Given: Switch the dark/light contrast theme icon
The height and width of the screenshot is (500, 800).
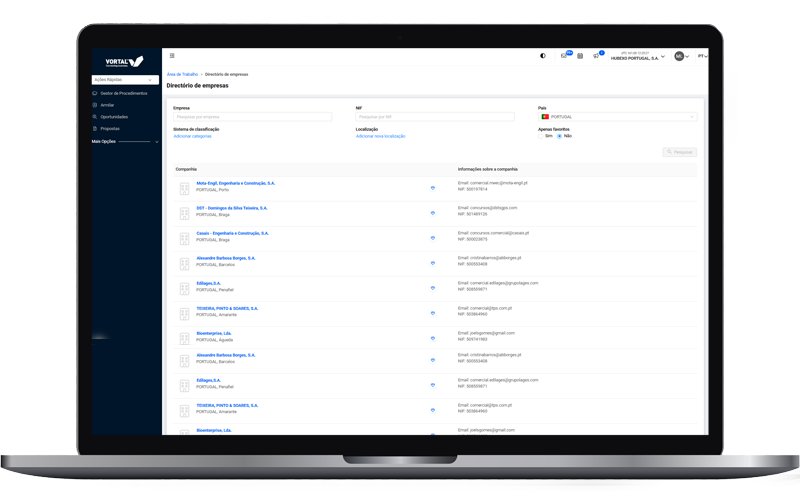Looking at the screenshot, I should click(x=543, y=56).
